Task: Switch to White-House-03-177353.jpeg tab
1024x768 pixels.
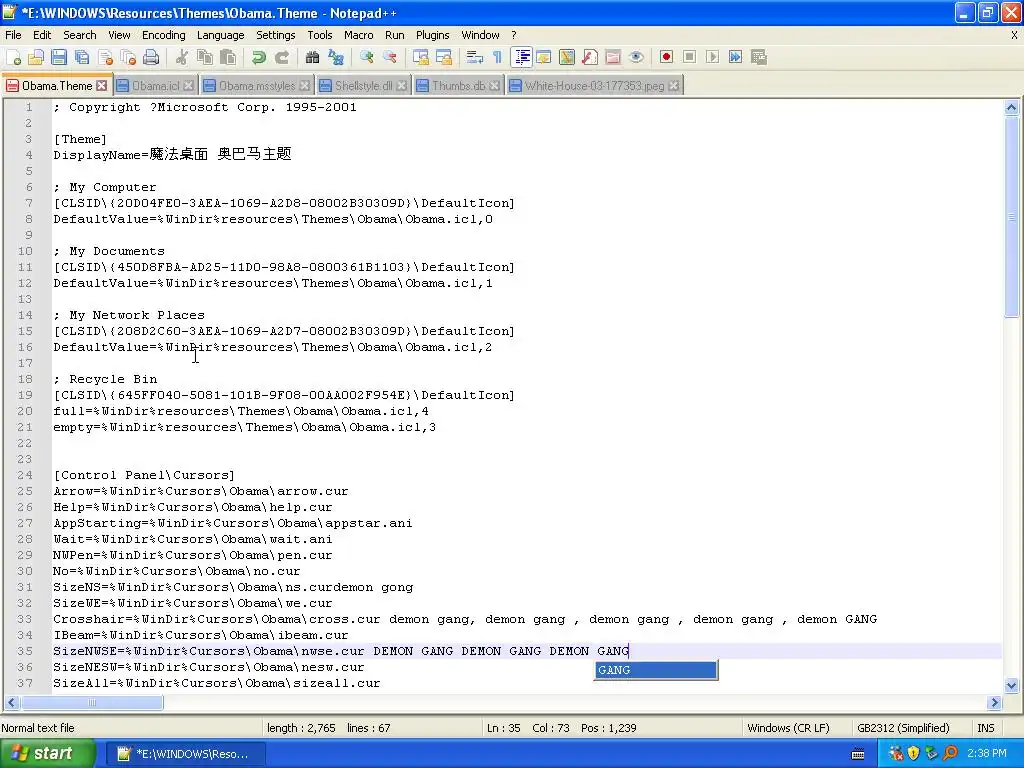Action: (594, 86)
